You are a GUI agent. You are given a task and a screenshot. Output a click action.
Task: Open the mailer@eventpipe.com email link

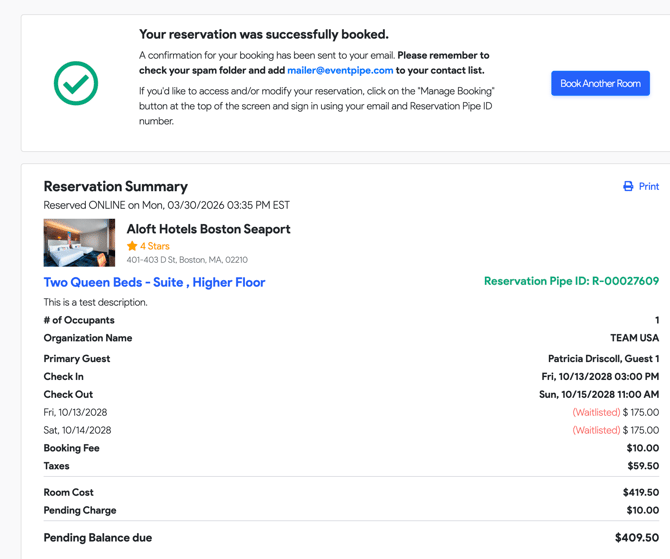tap(340, 71)
